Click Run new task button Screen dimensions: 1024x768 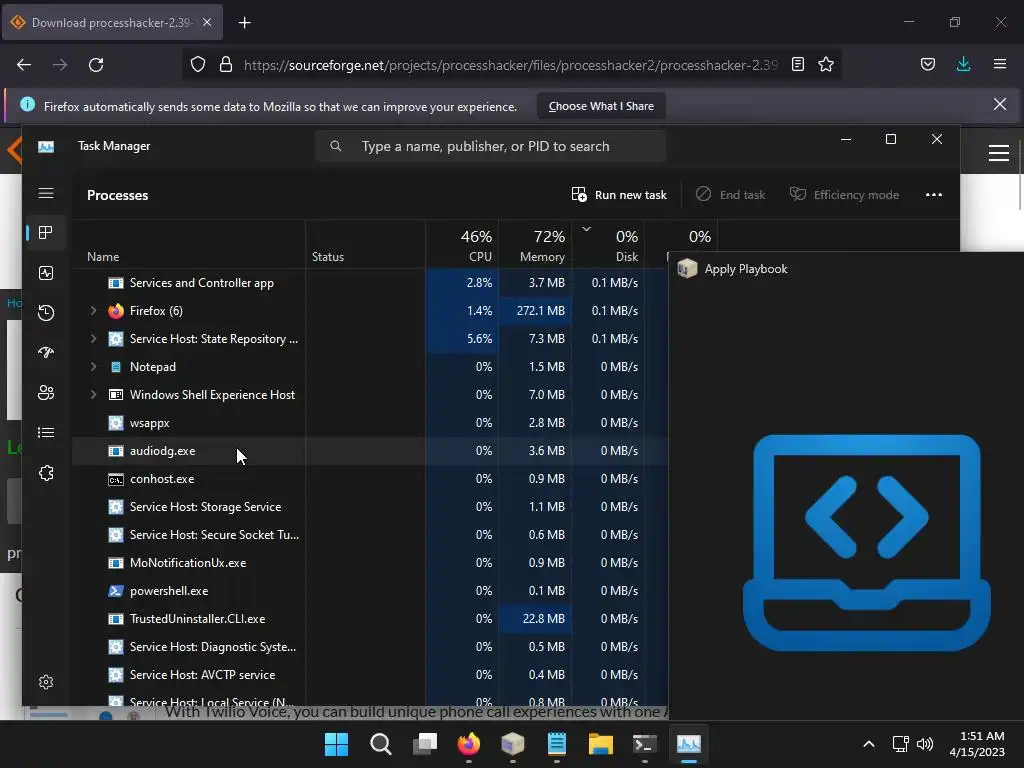click(x=618, y=195)
